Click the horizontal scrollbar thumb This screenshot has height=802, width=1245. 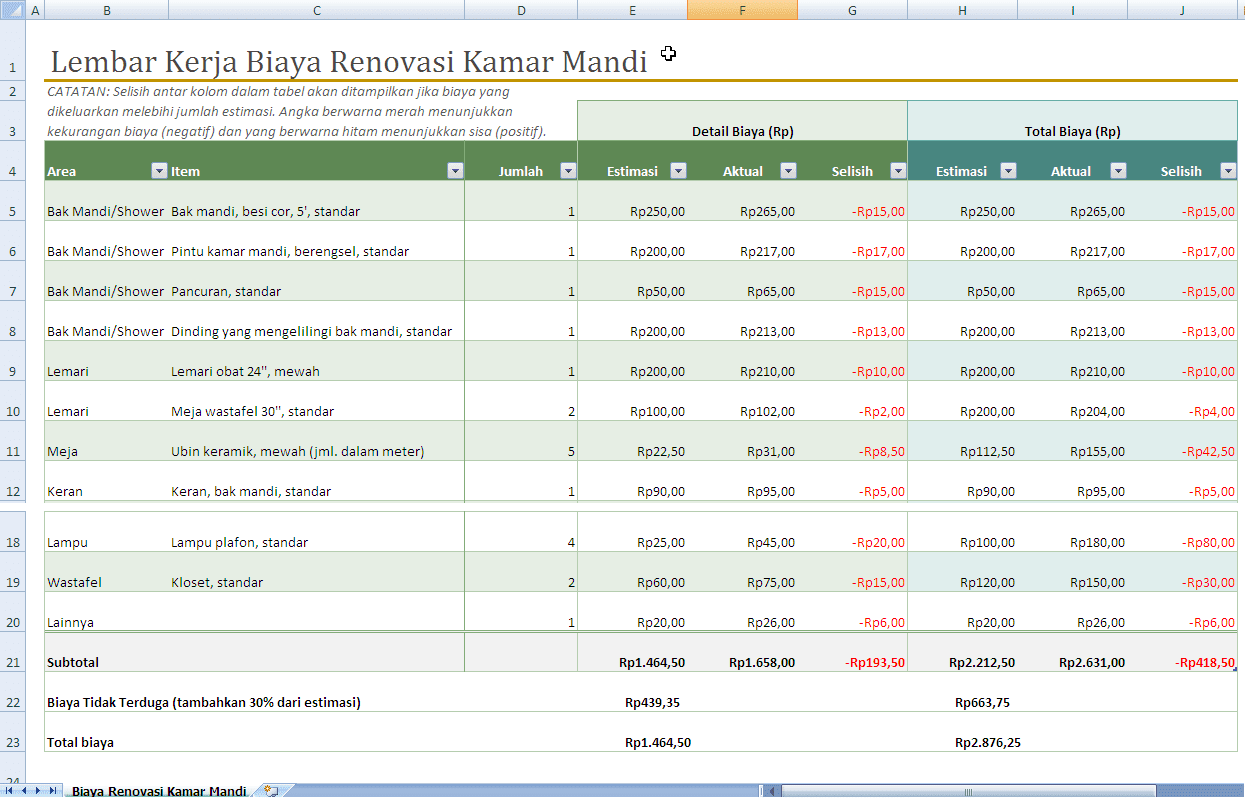pos(969,790)
